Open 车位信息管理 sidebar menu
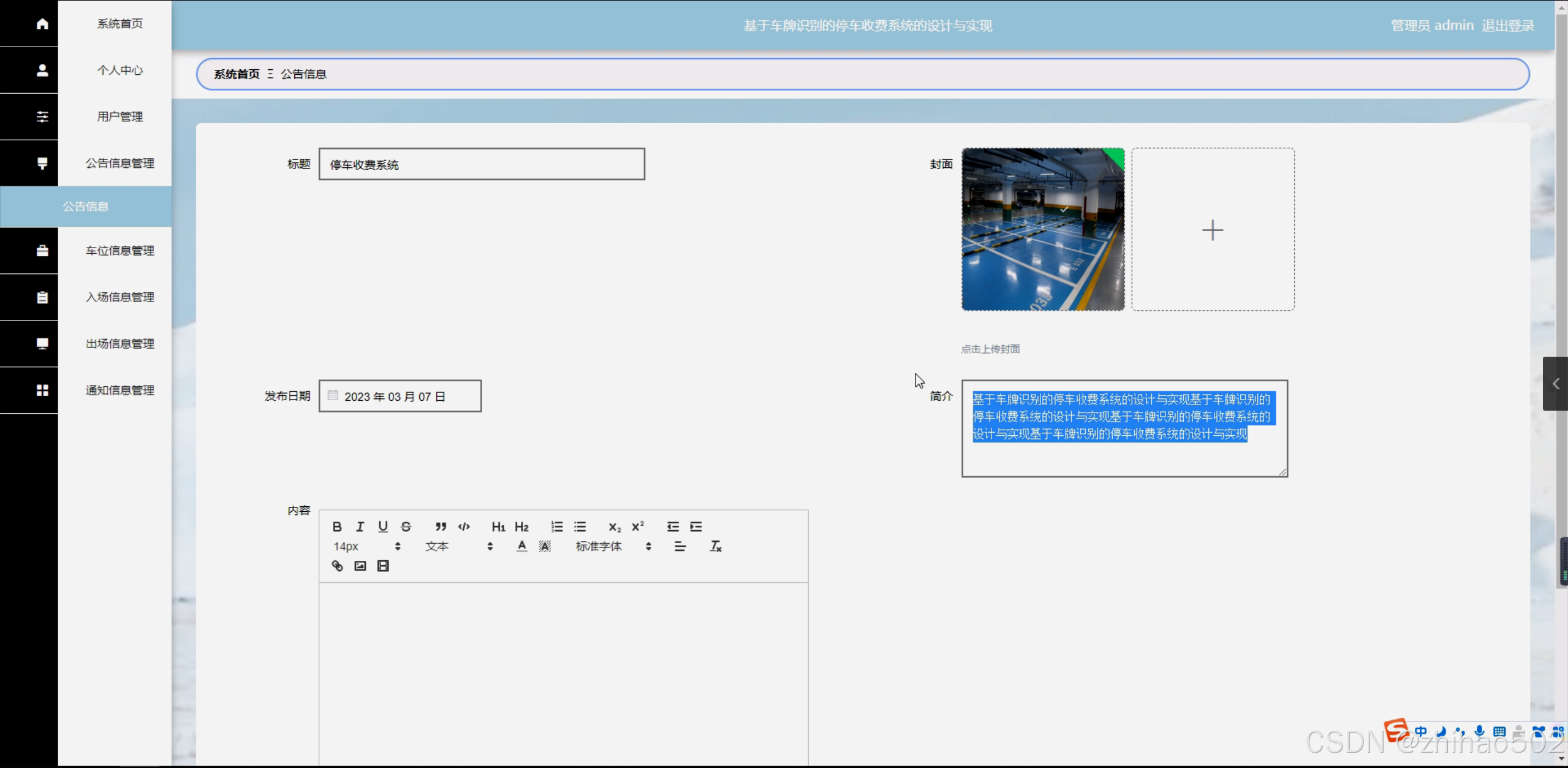 click(x=119, y=251)
